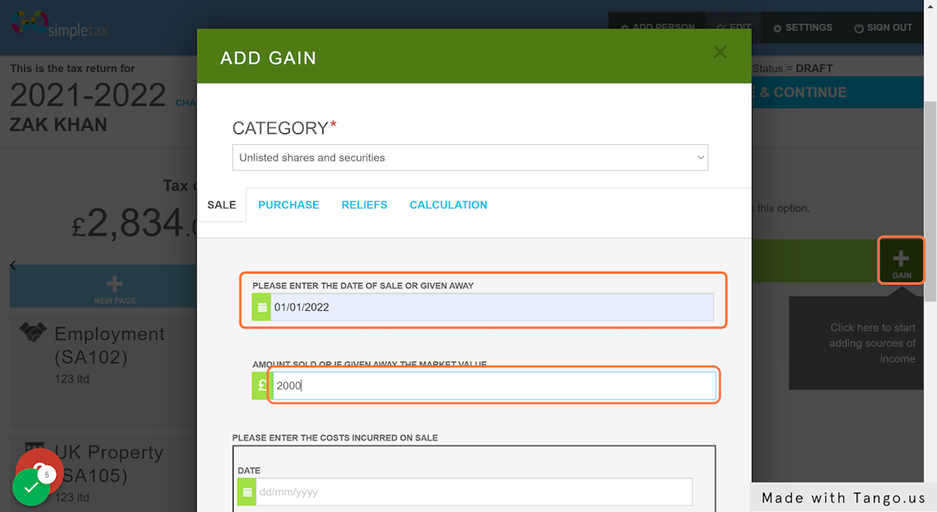Add a new page with plus icon
Image resolution: width=937 pixels, height=512 pixels.
(x=114, y=288)
